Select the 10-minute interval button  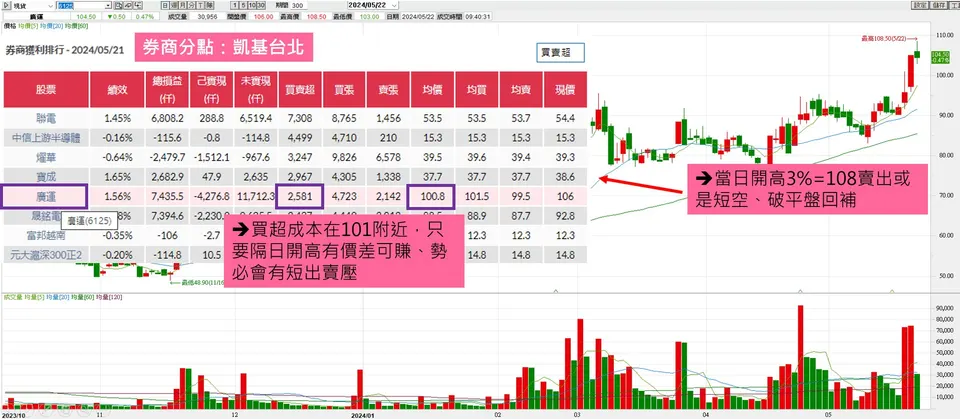point(252,6)
